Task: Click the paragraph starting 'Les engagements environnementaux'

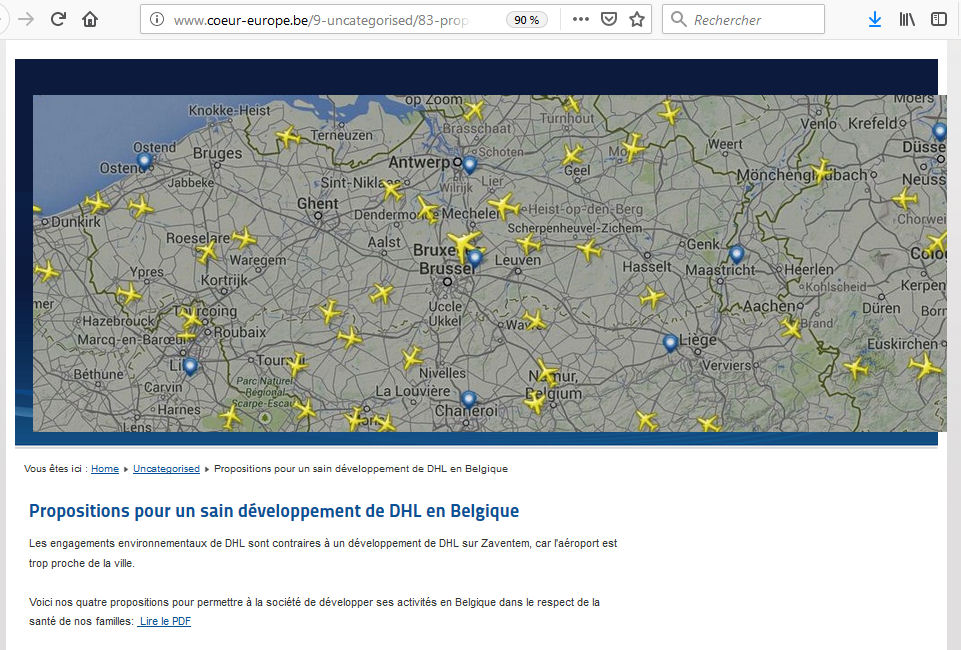Action: click(323, 553)
